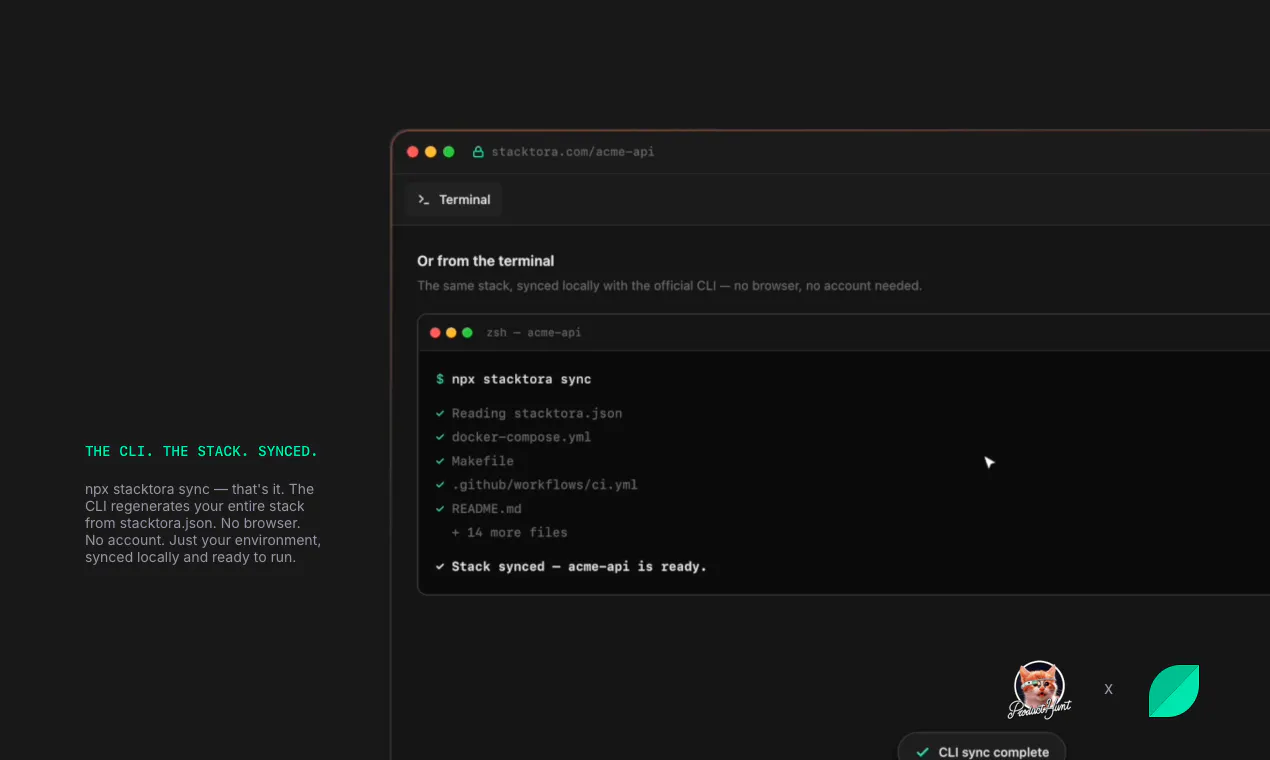Click the check icon in sync toast
The width and height of the screenshot is (1270, 760).
coord(922,752)
